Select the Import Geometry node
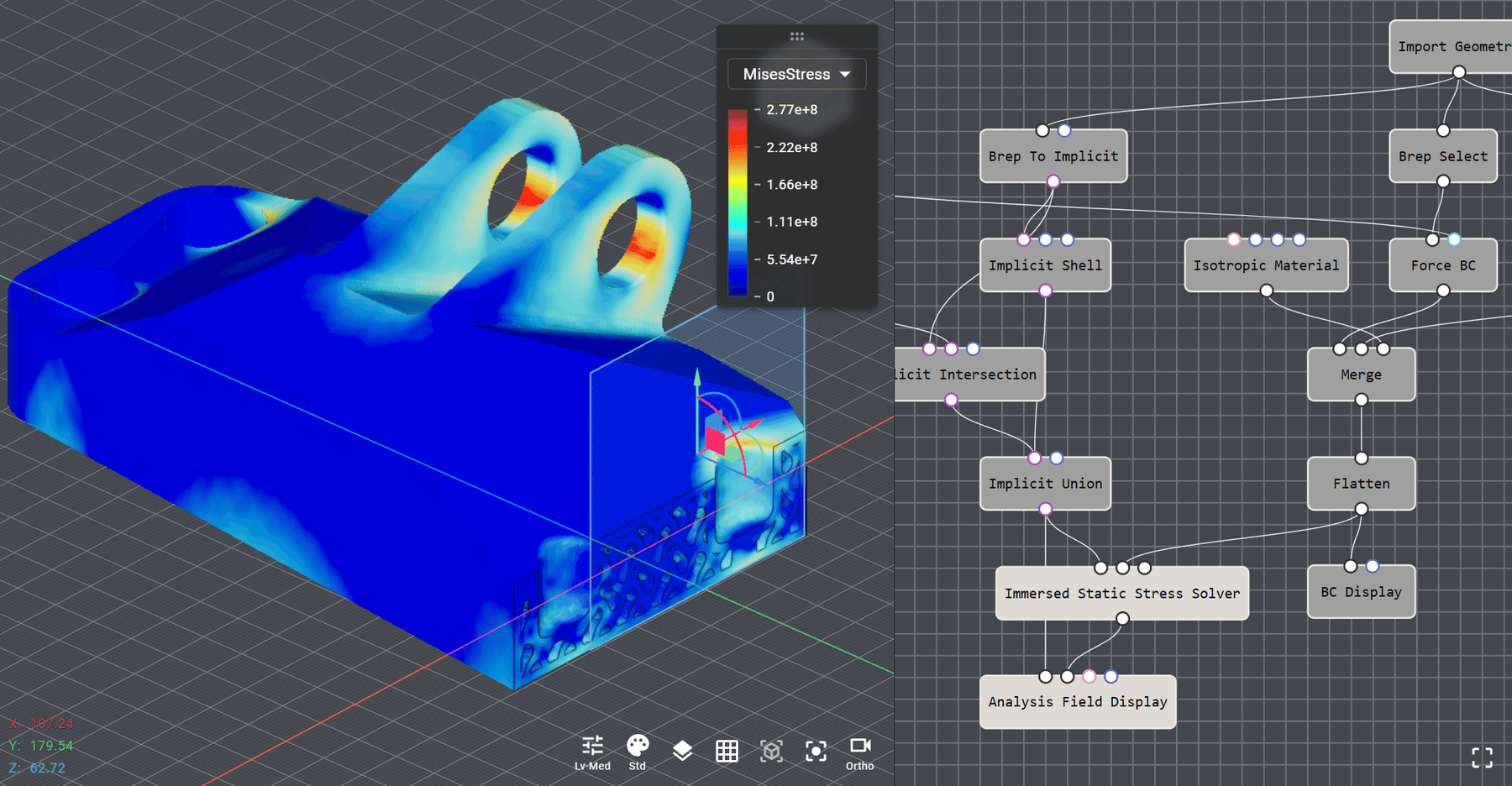Viewport: 1512px width, 786px height. (1451, 47)
